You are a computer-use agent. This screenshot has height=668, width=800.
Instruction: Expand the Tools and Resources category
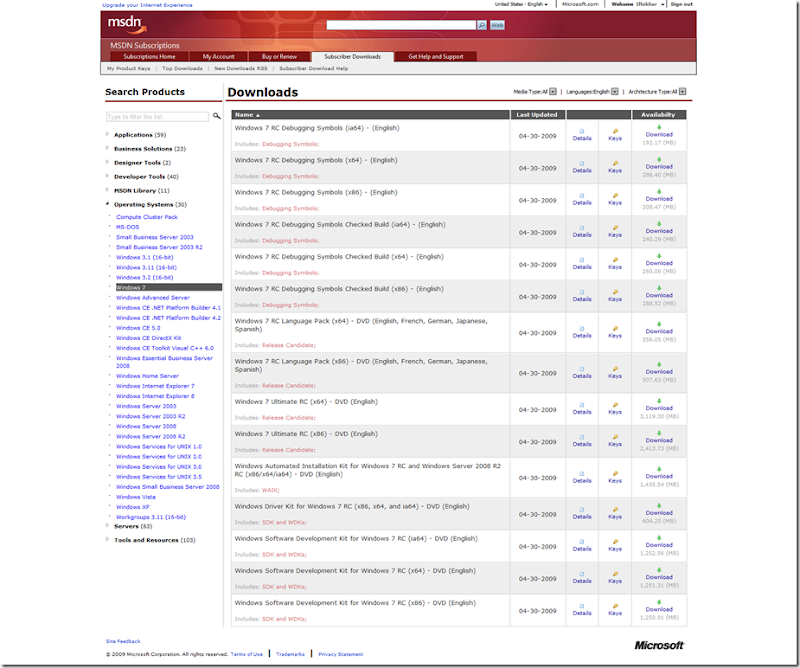(107, 539)
